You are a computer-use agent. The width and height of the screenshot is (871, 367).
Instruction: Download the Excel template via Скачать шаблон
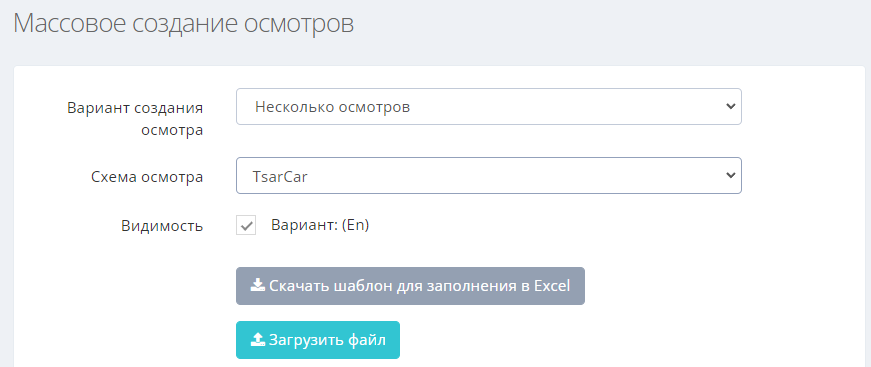[411, 286]
